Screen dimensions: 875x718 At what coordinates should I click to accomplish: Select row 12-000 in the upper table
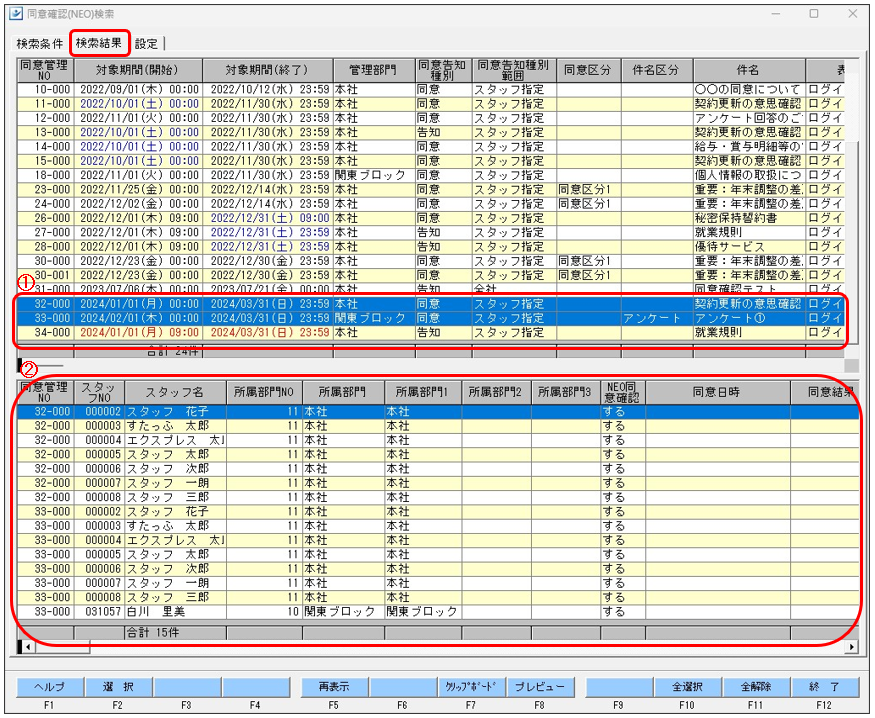point(430,118)
